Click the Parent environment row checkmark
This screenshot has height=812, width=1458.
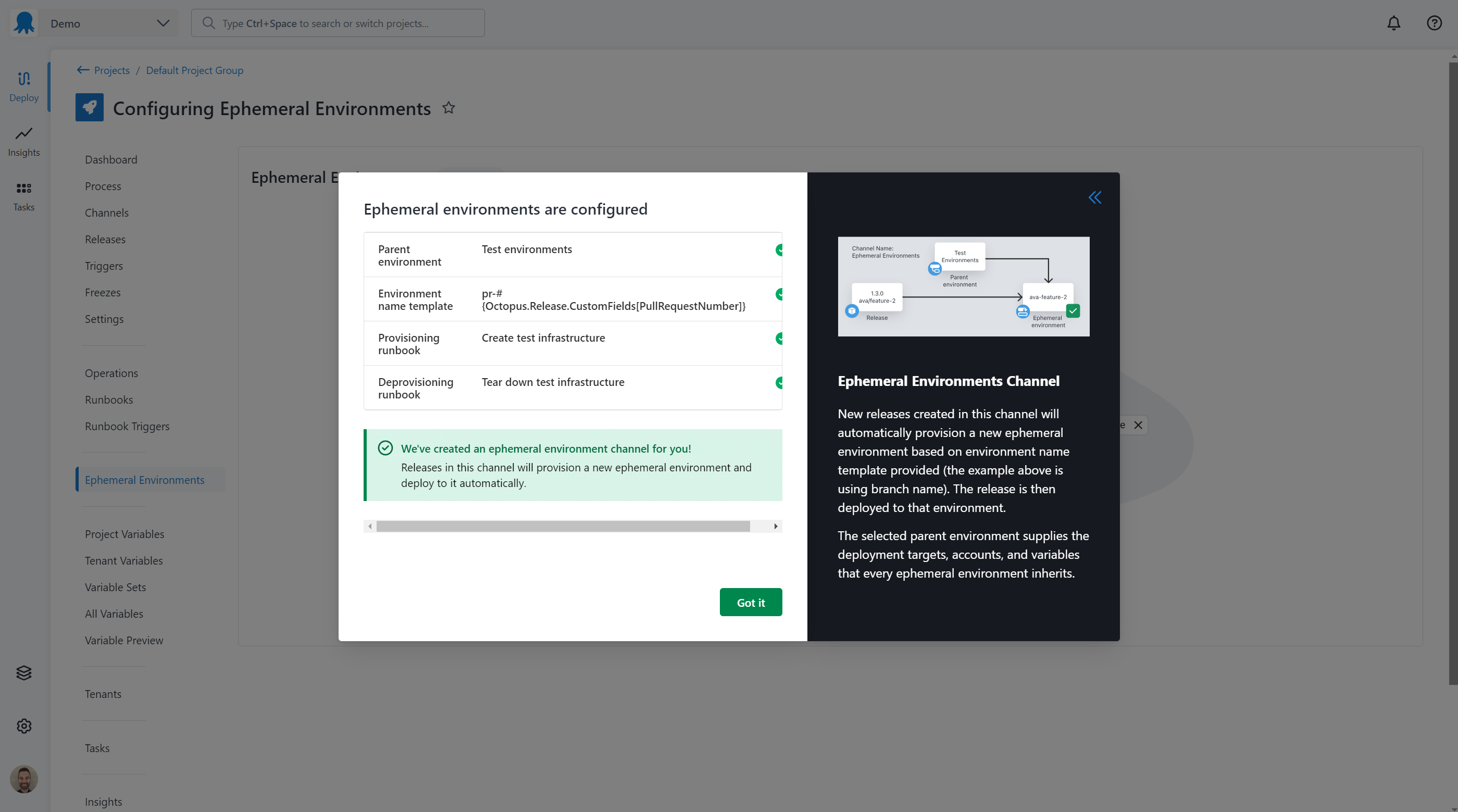pos(779,250)
